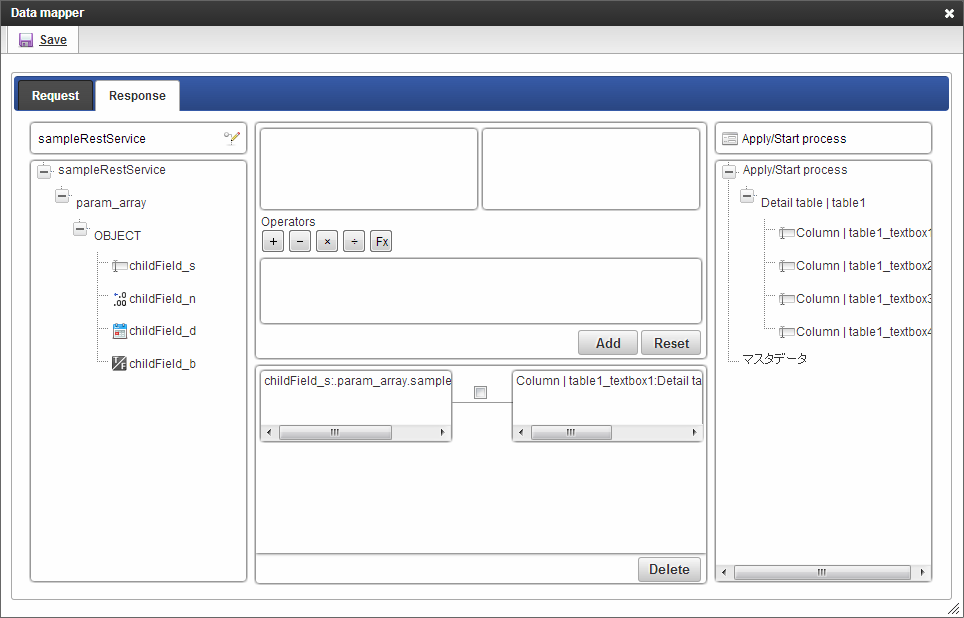Click the Save floppy disk icon

click(26, 40)
